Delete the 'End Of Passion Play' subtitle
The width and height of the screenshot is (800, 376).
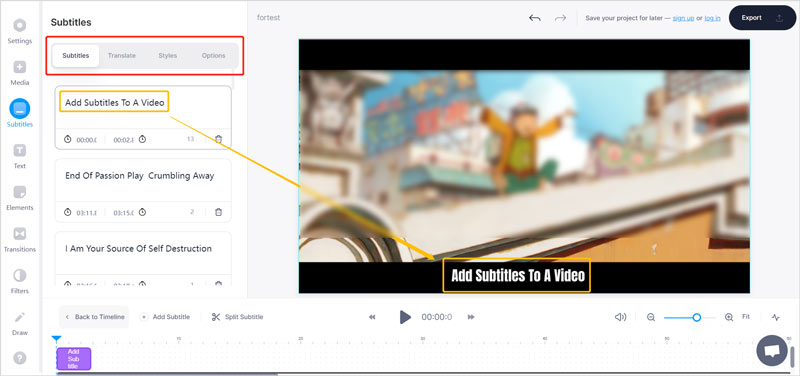(x=218, y=212)
